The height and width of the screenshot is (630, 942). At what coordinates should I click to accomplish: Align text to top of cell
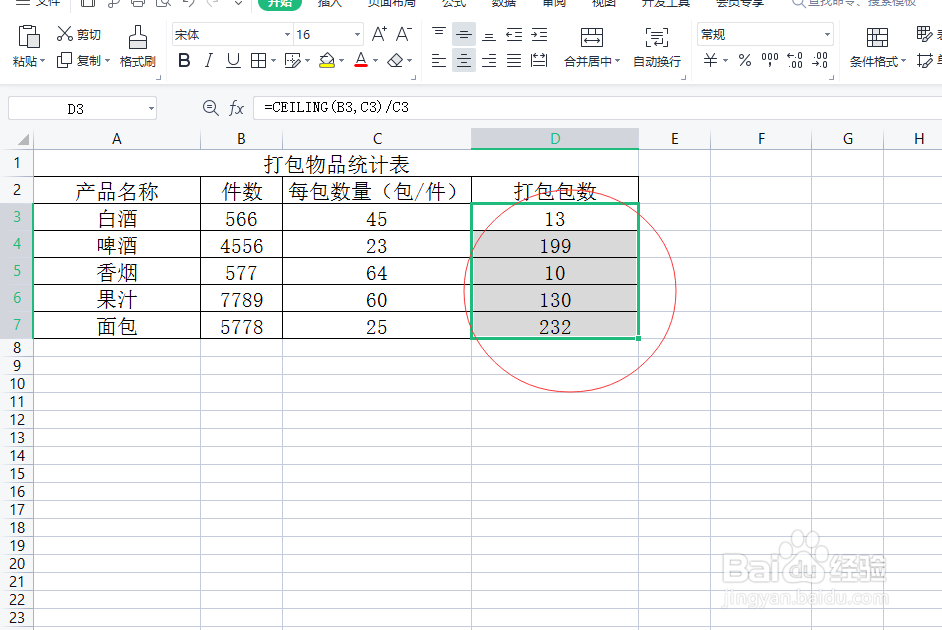pyautogui.click(x=439, y=34)
